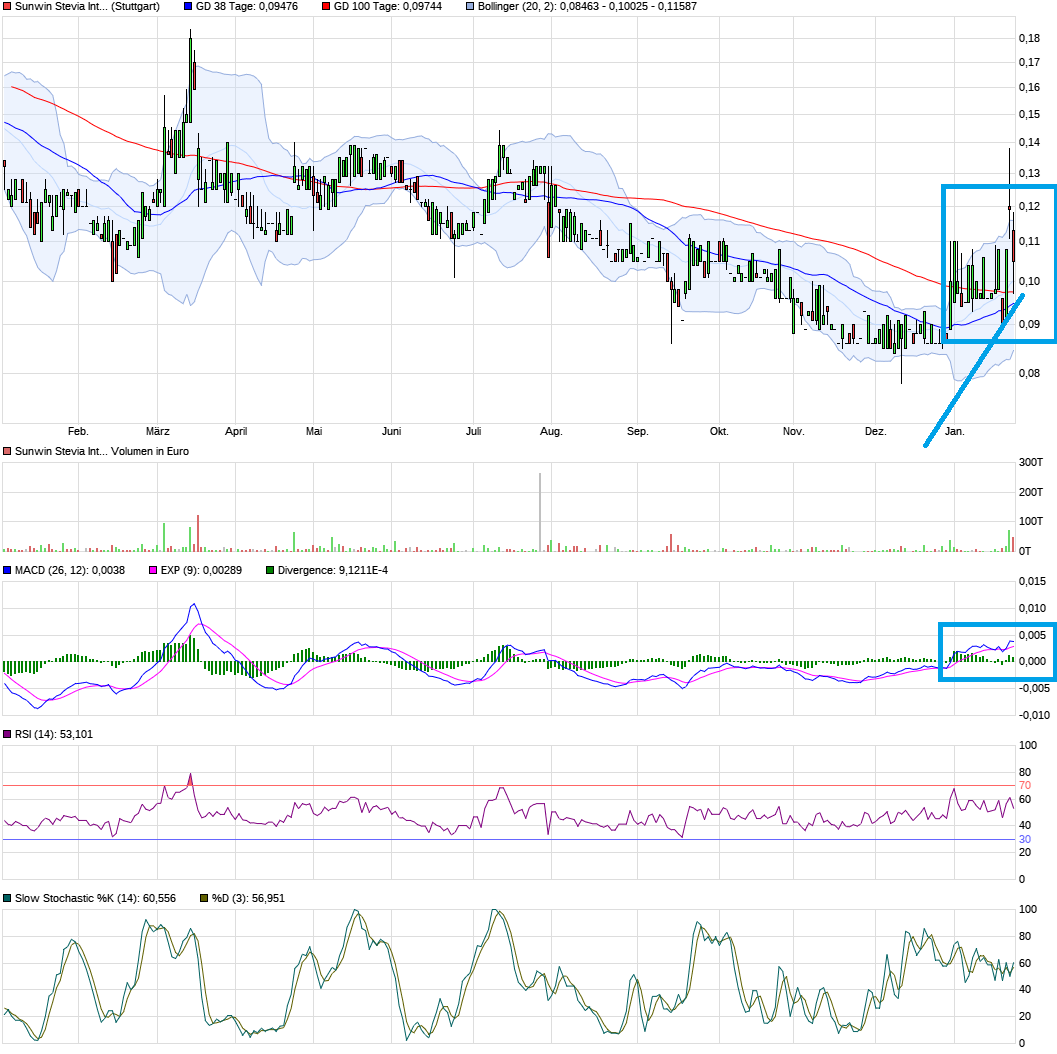The width and height of the screenshot is (1057, 1054).
Task: Click the purple RSI (14) legend swatch
Action: coord(7,734)
